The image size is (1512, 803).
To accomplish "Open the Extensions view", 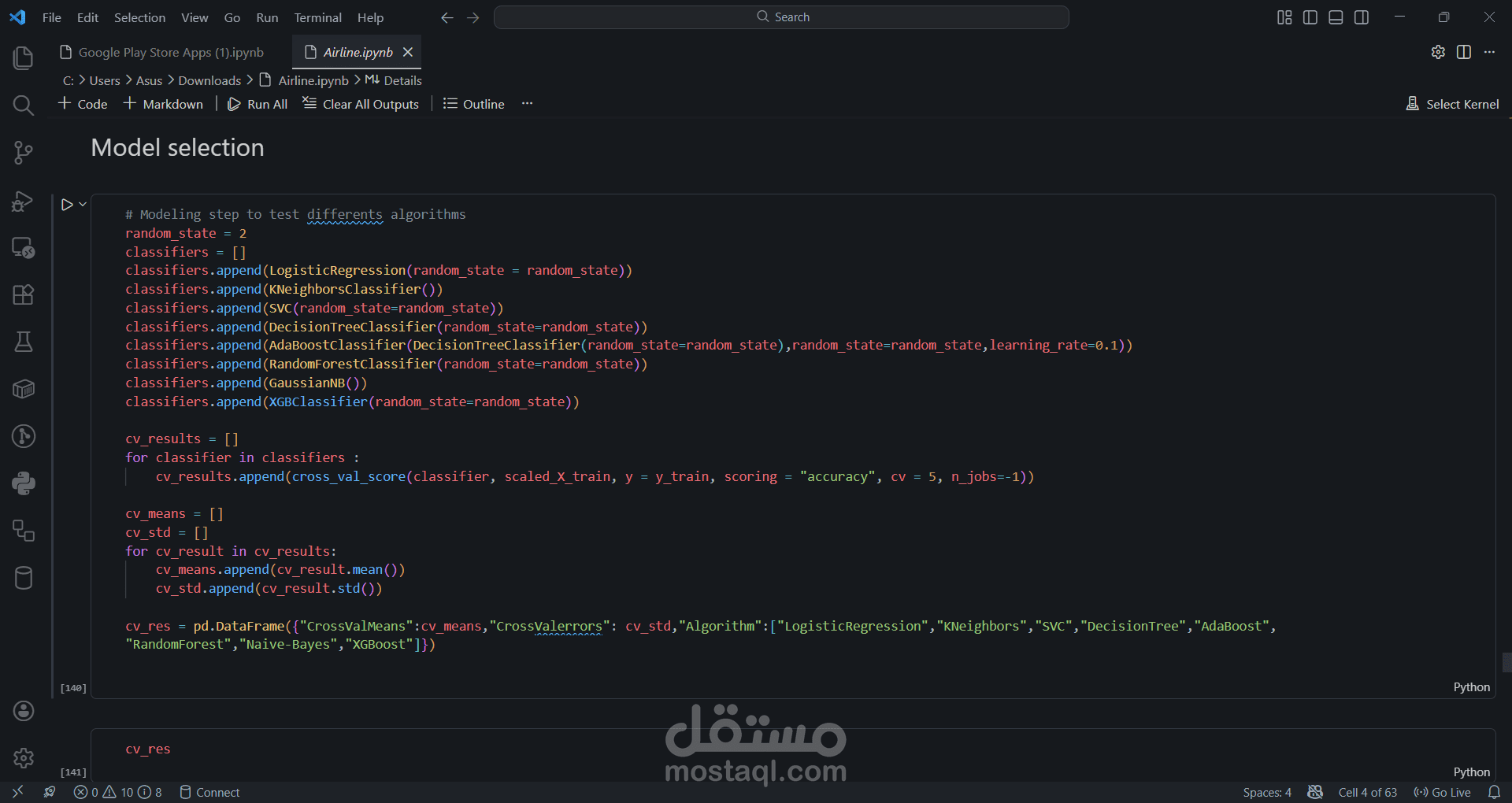I will (23, 294).
